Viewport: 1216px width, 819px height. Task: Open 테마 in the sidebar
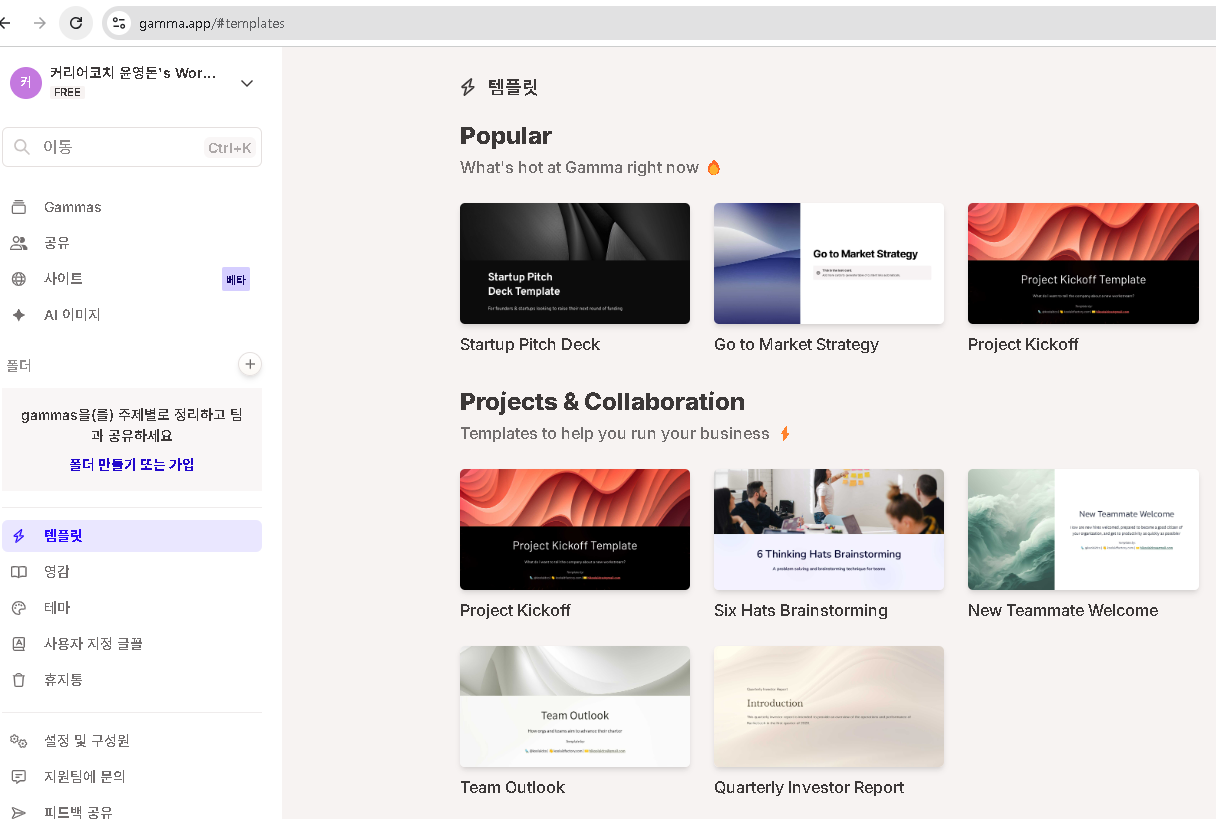pyautogui.click(x=131, y=608)
